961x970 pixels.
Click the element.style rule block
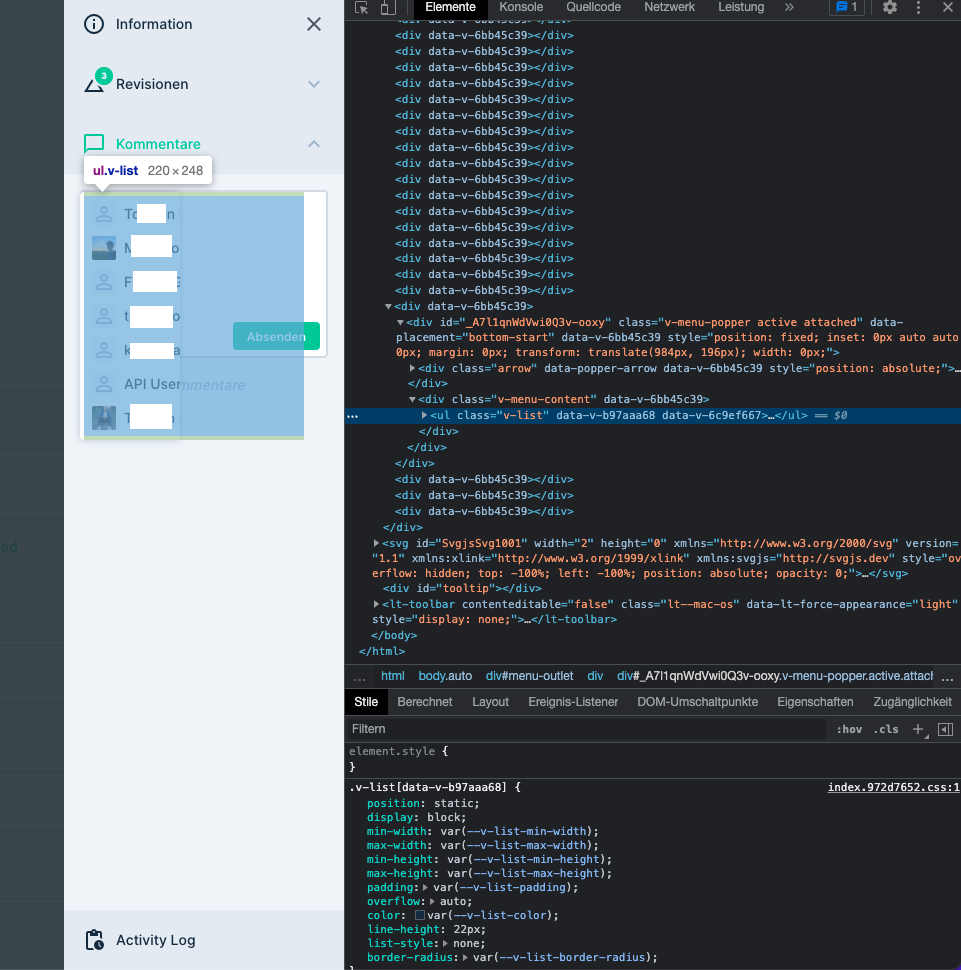(652, 759)
